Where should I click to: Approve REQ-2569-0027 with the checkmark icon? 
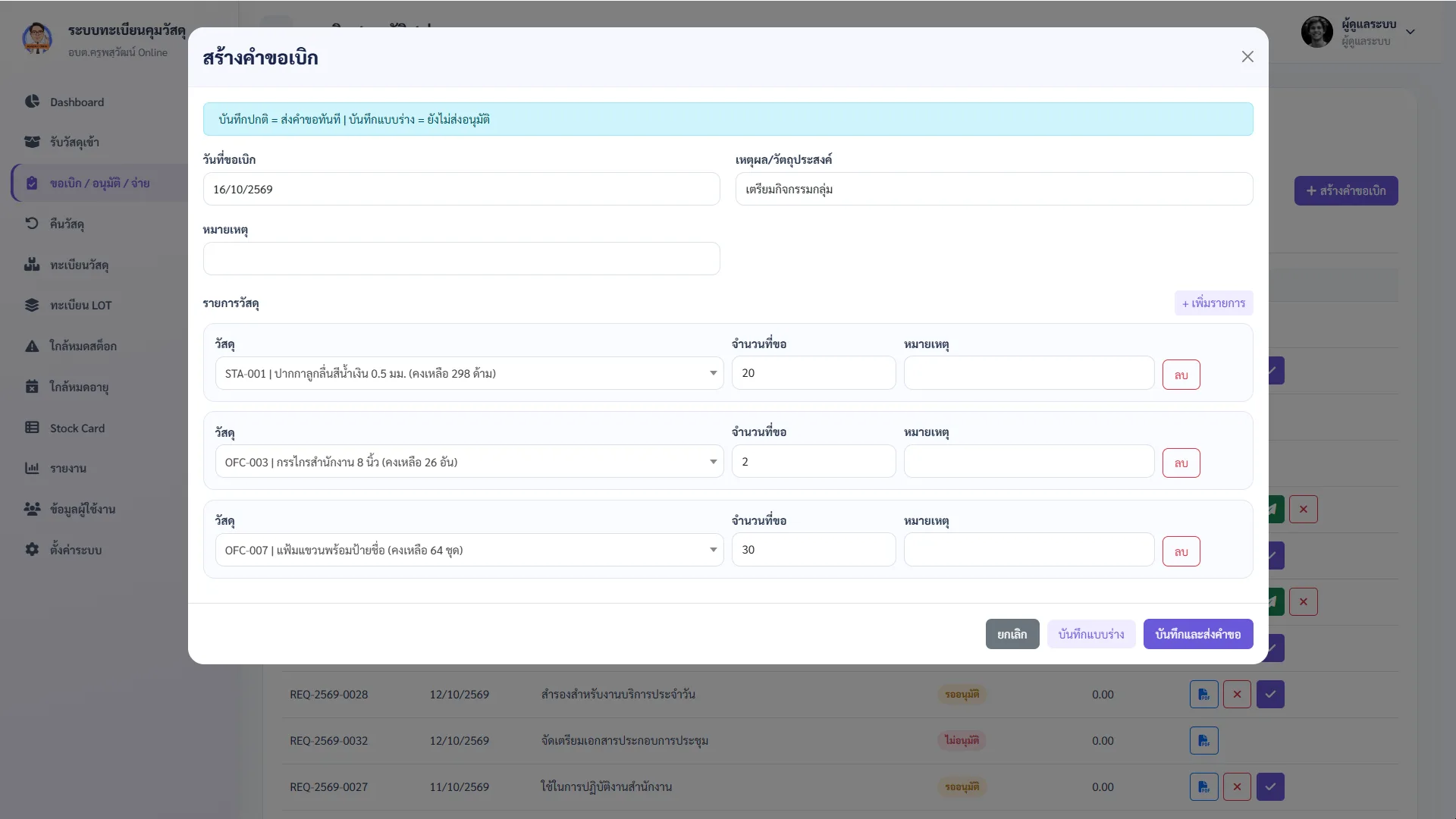pyautogui.click(x=1270, y=786)
